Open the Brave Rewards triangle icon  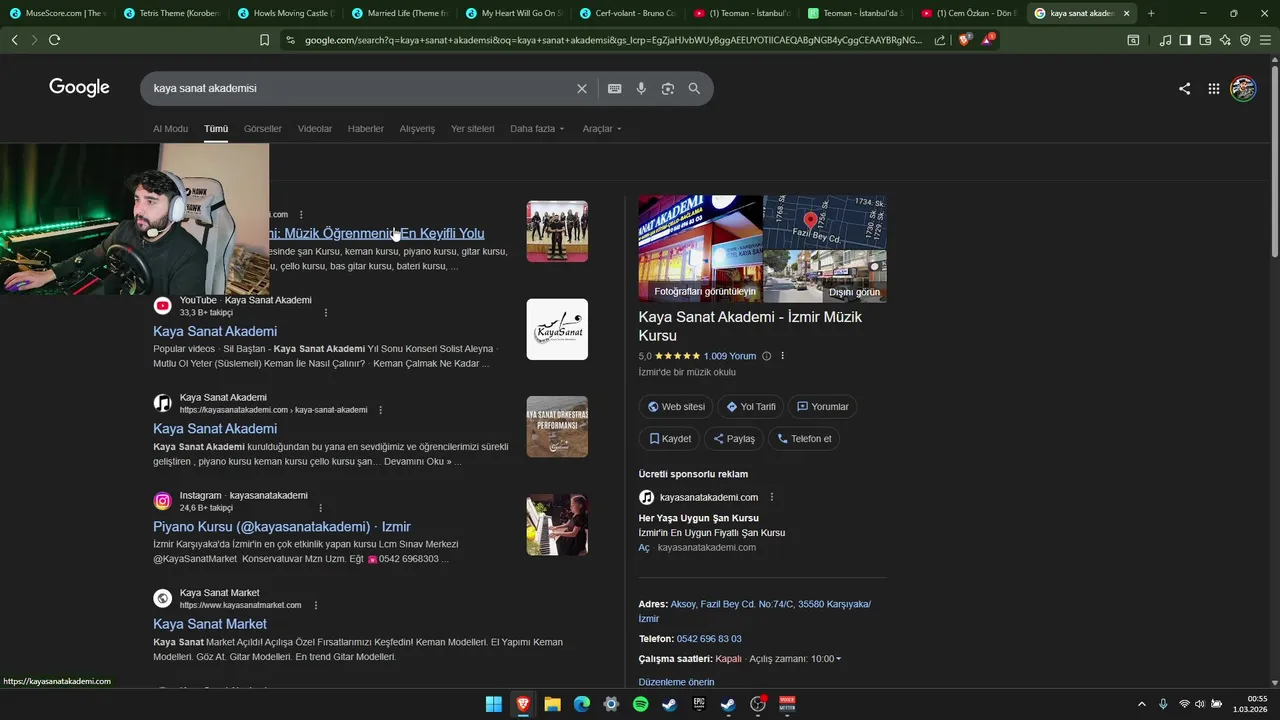pyautogui.click(x=989, y=39)
